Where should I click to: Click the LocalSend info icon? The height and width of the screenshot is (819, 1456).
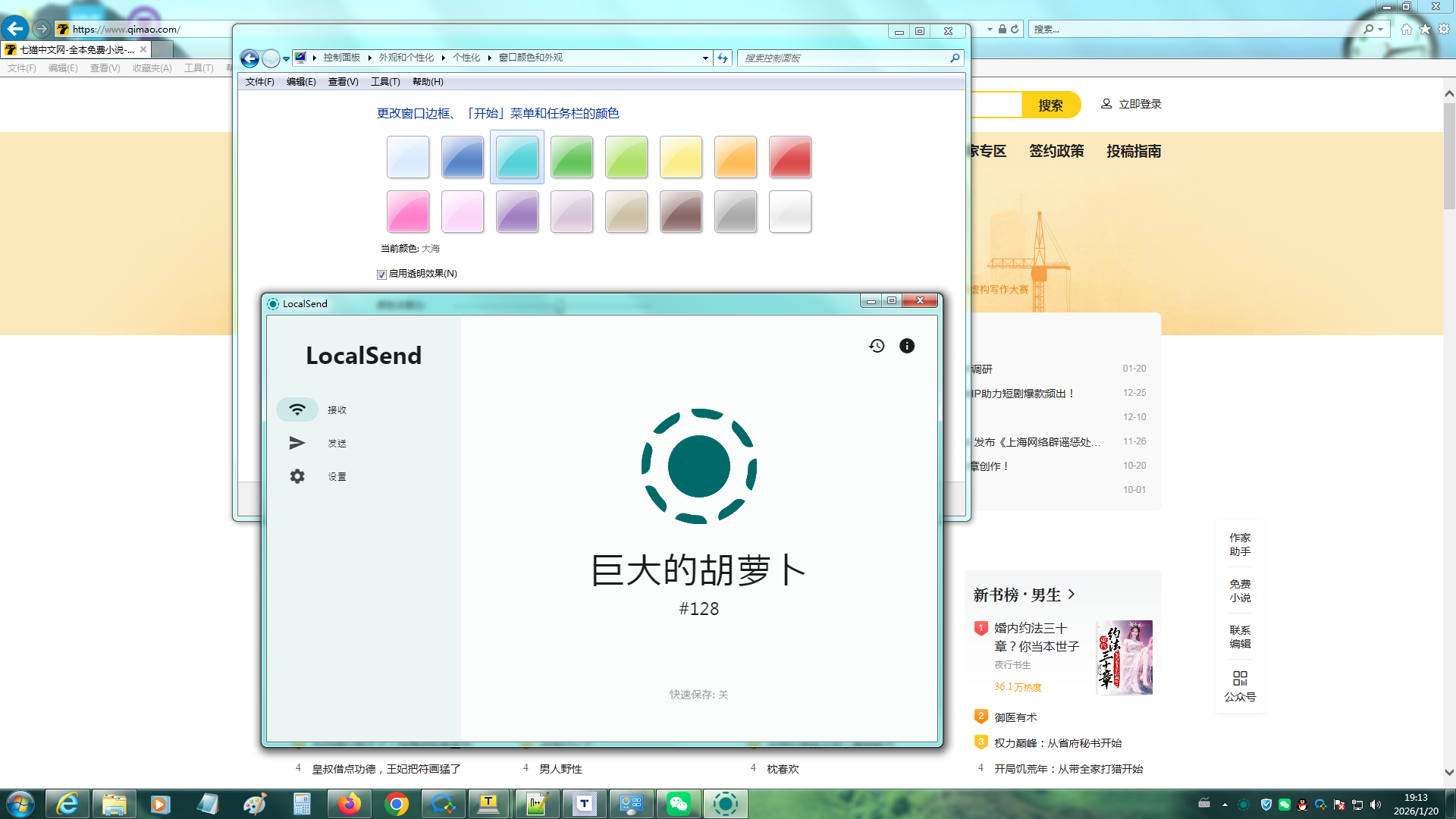[907, 346]
